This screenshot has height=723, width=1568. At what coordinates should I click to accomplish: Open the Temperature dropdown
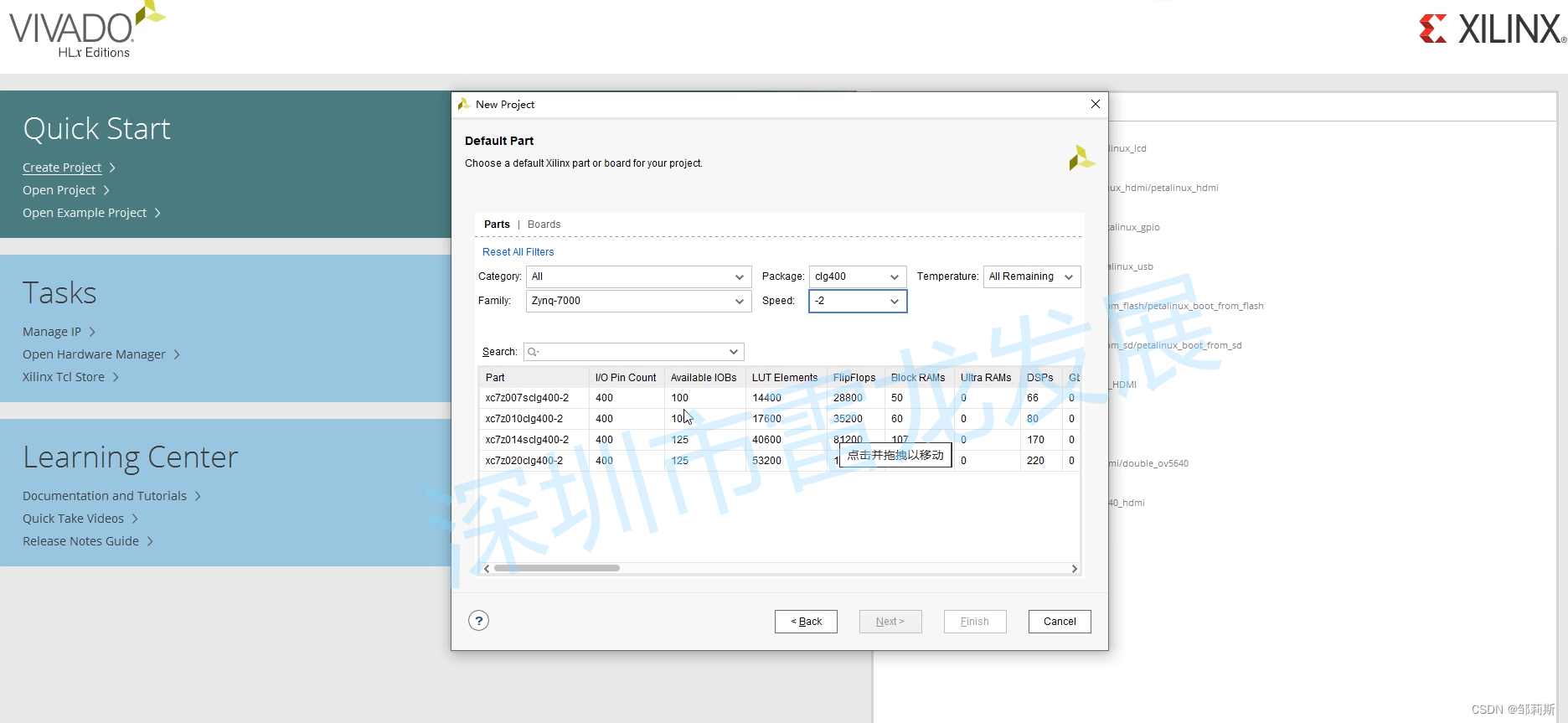click(1032, 276)
